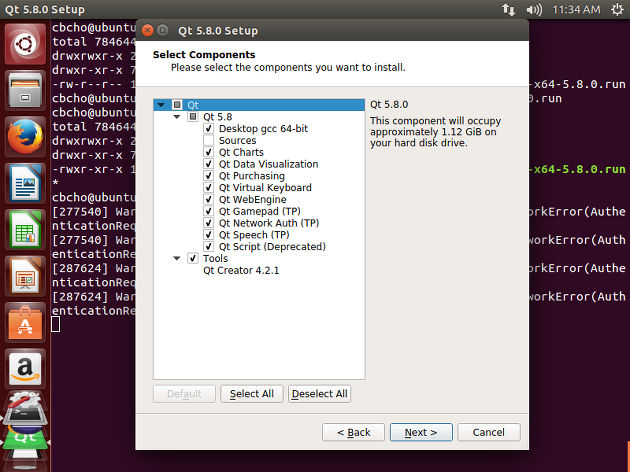Uncheck Qt Network Auth (TP) component
The image size is (630, 472).
[208, 223]
